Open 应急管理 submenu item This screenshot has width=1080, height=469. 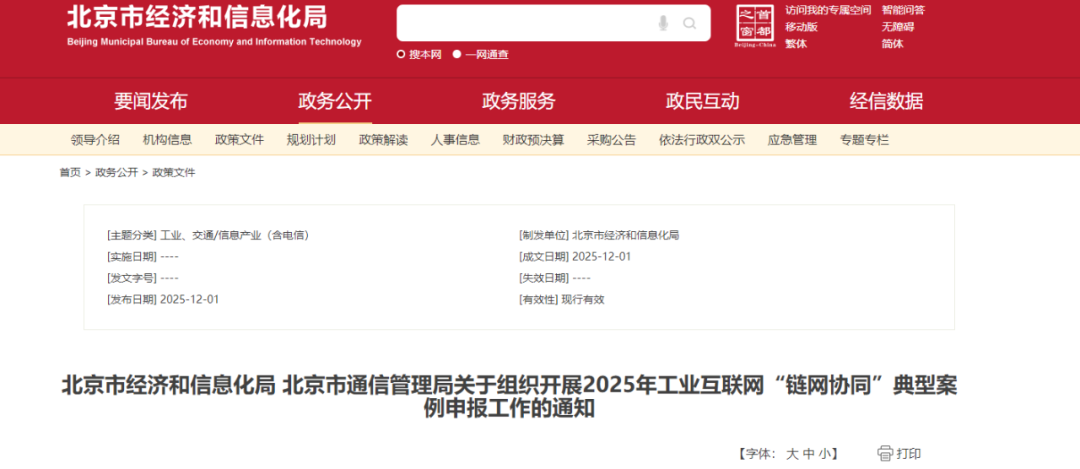[792, 140]
